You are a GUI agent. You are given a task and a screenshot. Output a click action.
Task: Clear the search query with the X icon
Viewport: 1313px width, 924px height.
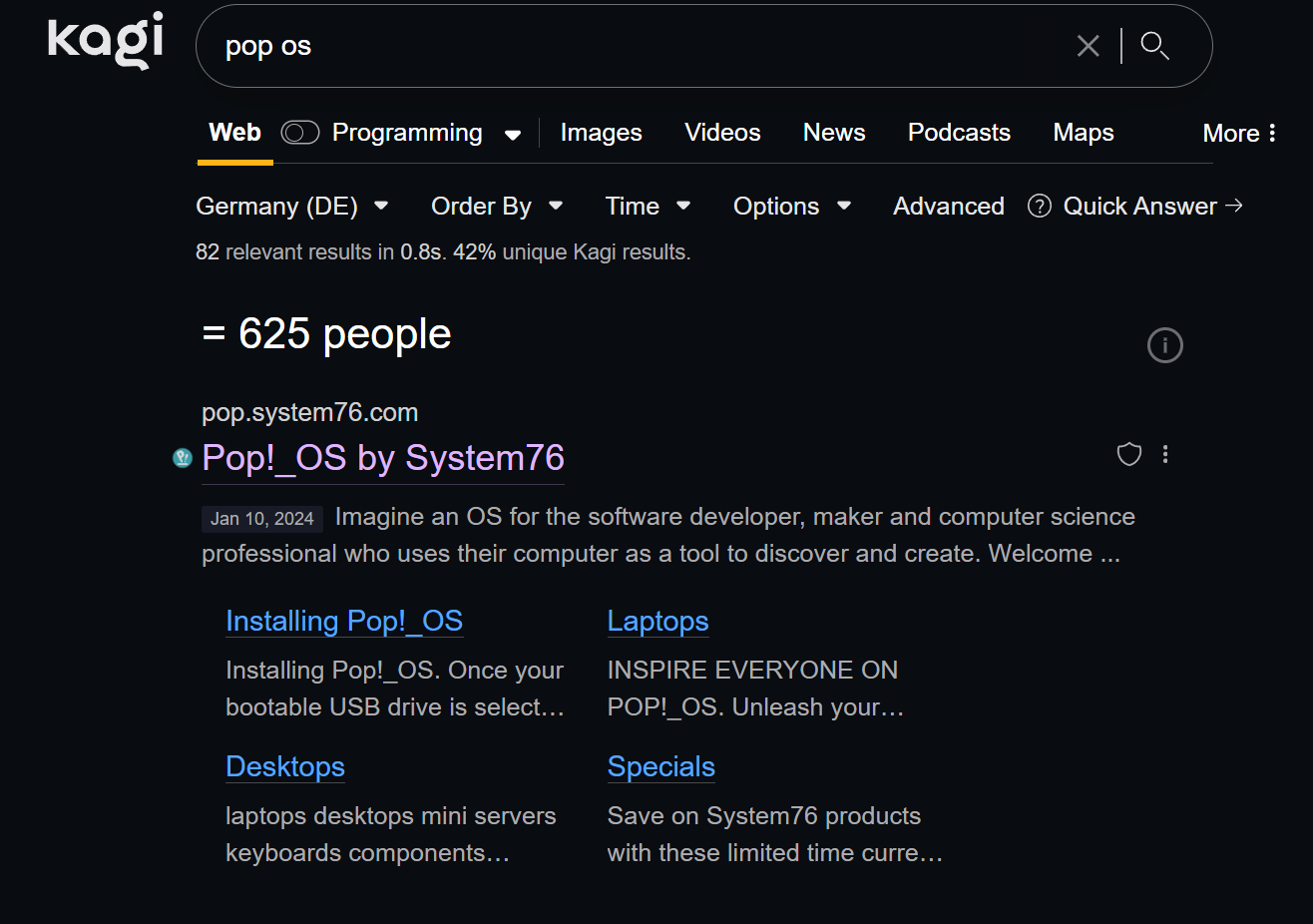coord(1088,46)
